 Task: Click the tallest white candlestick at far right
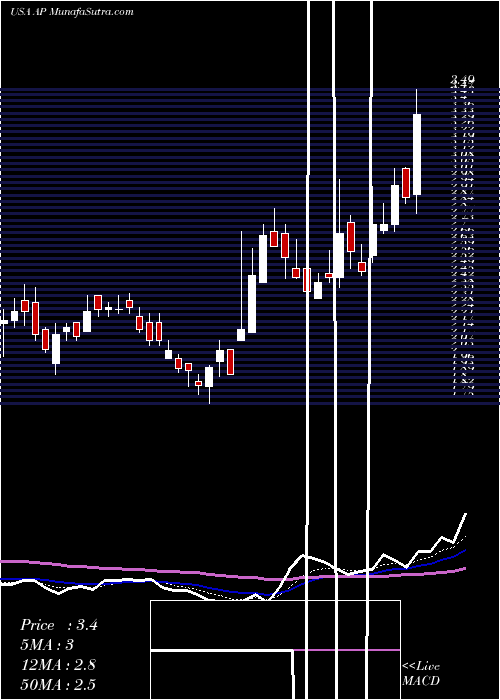point(417,154)
